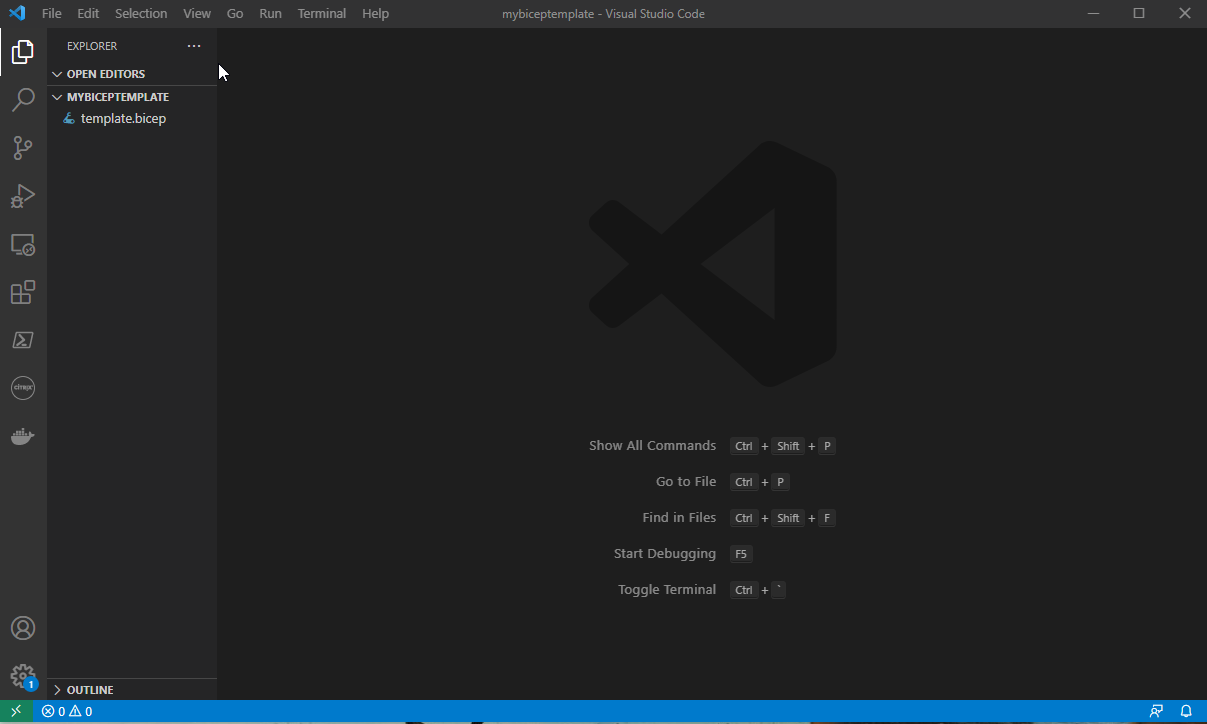Open the Selection menu
1207x724 pixels.
point(141,14)
